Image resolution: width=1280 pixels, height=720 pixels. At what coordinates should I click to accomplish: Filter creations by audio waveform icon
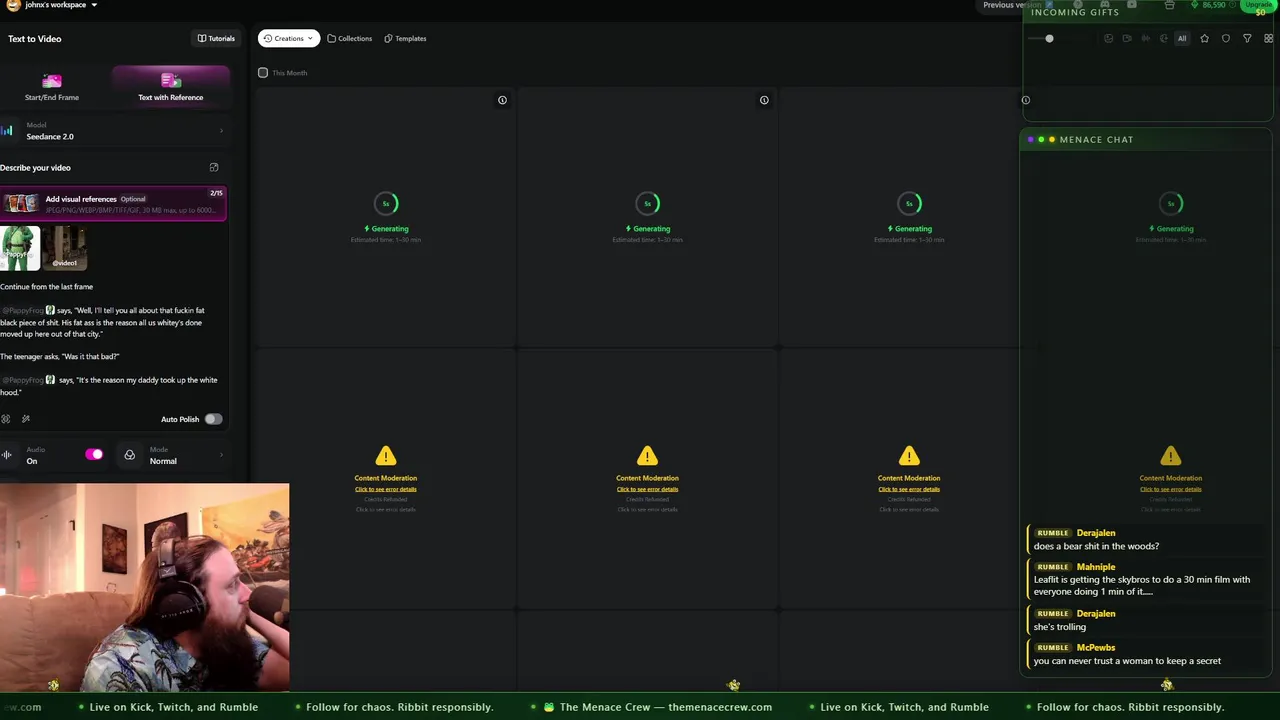(1145, 38)
